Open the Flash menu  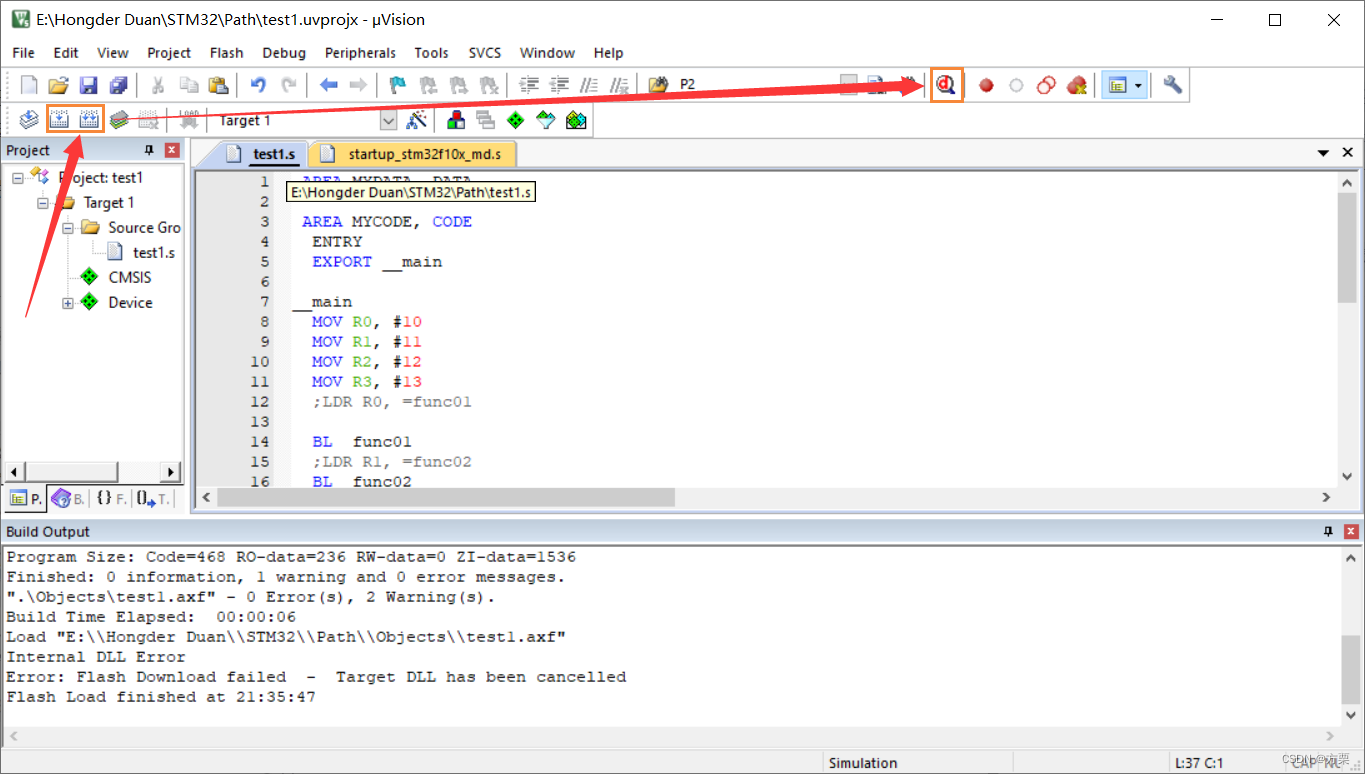click(x=227, y=53)
